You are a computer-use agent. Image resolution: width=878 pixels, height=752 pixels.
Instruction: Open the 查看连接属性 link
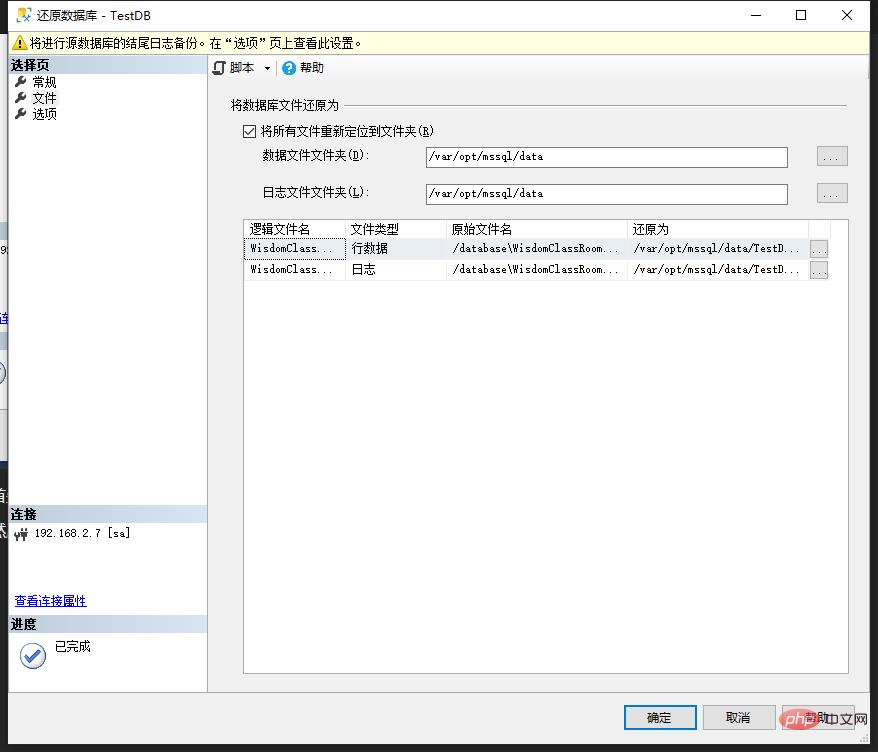click(x=50, y=601)
